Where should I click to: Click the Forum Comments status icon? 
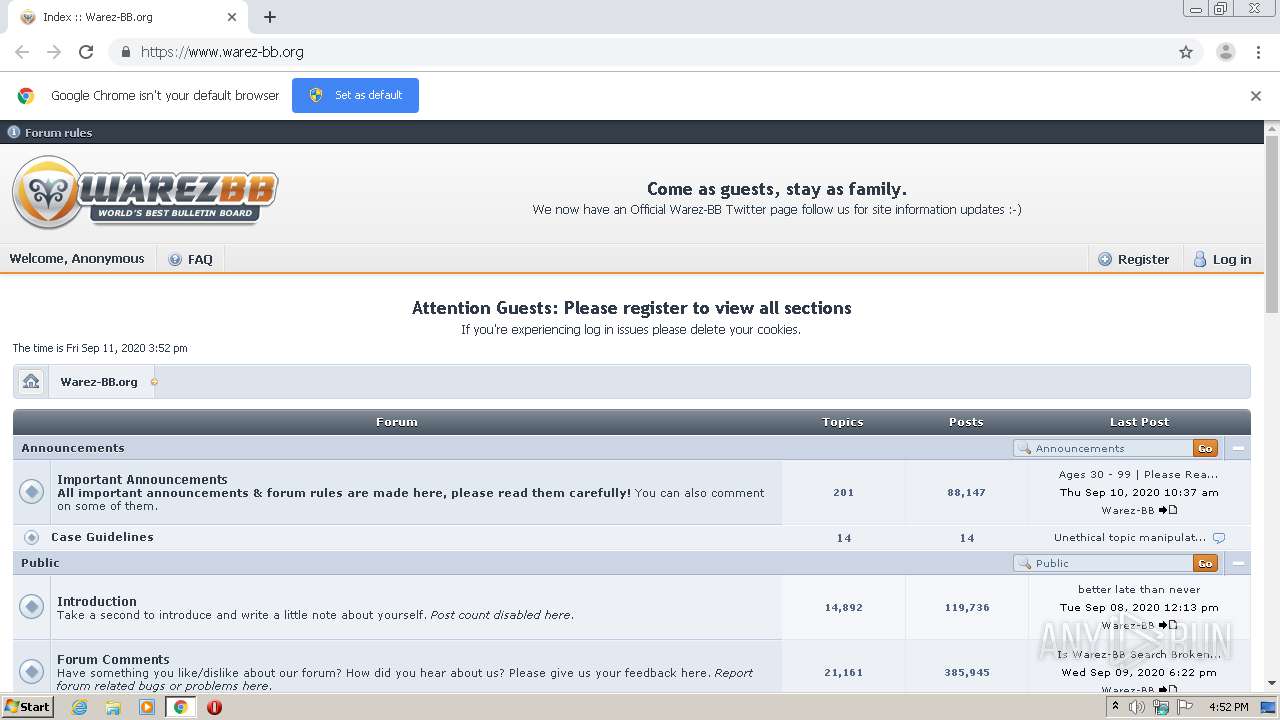[32, 671]
